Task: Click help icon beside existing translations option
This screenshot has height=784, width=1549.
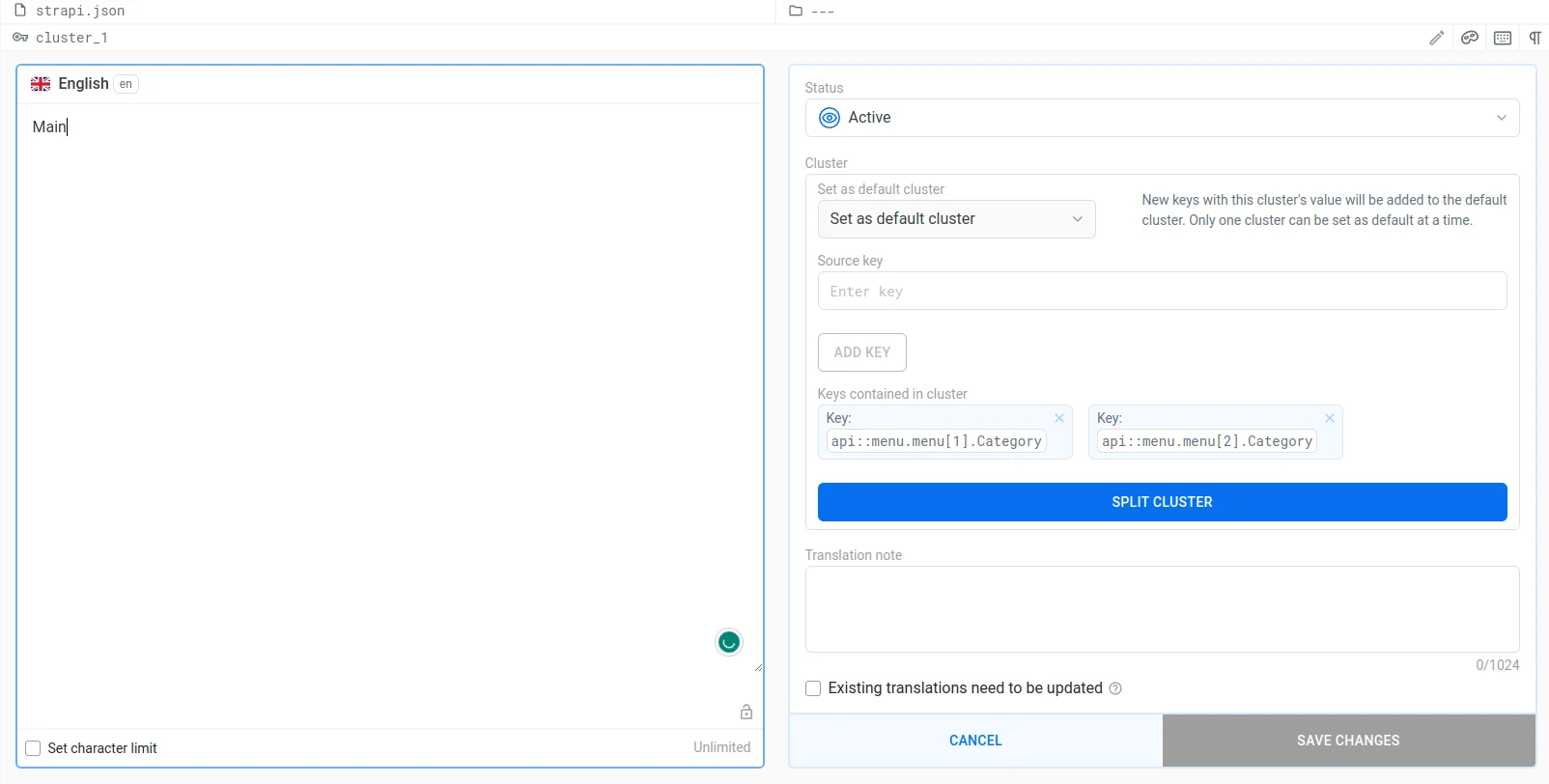Action: (1115, 688)
